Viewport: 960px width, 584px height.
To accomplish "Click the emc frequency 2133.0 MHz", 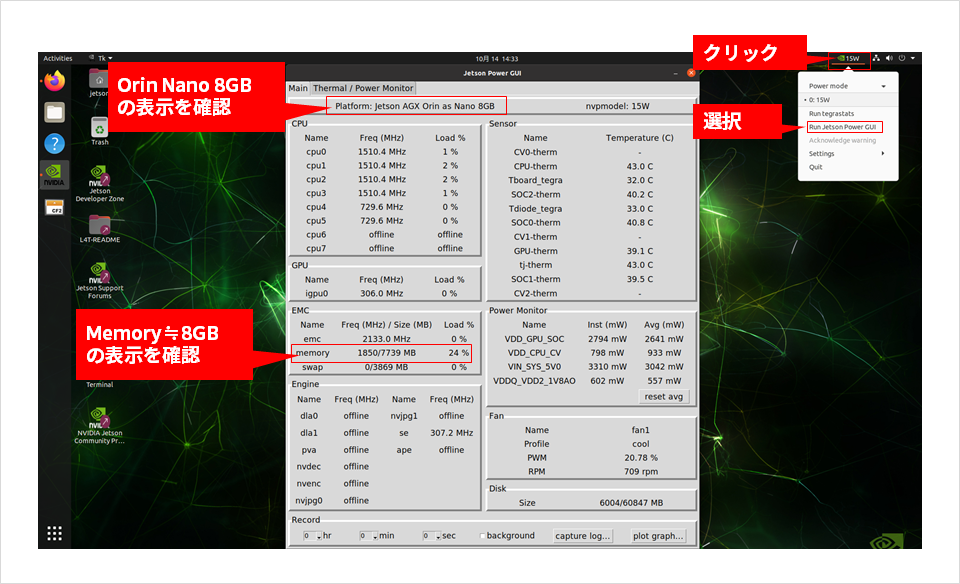I will coord(386,339).
